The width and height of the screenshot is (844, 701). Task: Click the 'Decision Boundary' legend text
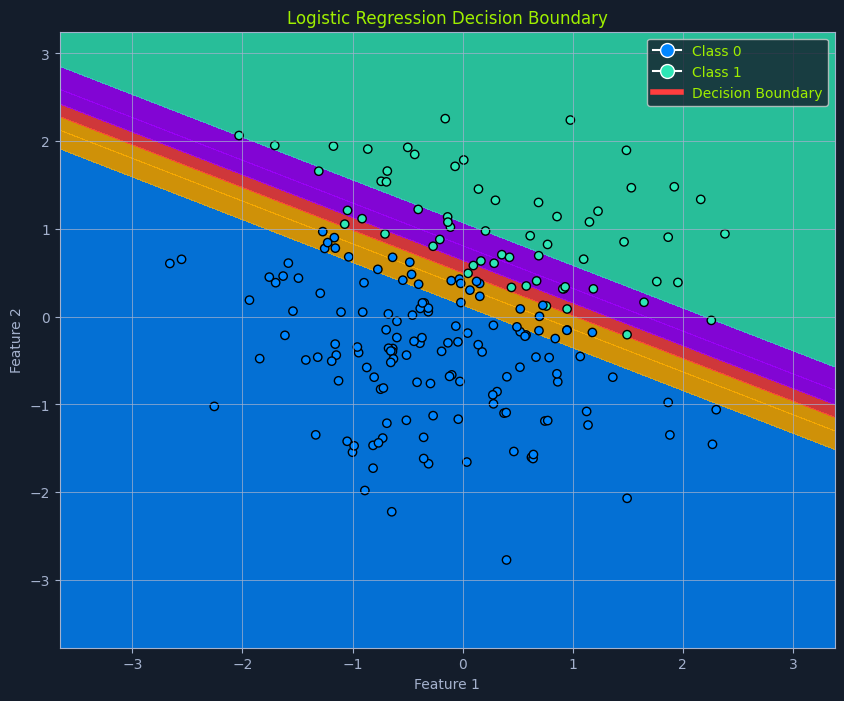point(756,93)
